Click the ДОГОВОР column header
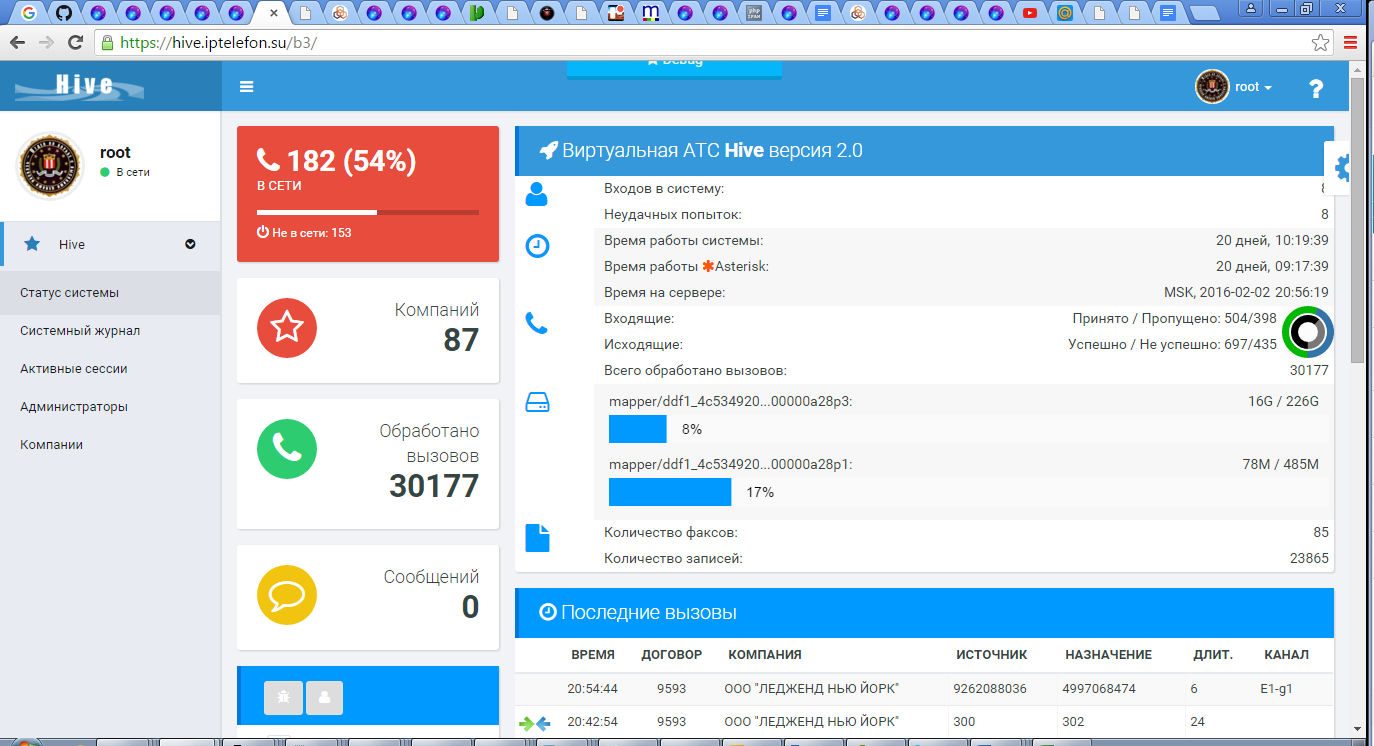This screenshot has height=746, width=1374. [672, 655]
